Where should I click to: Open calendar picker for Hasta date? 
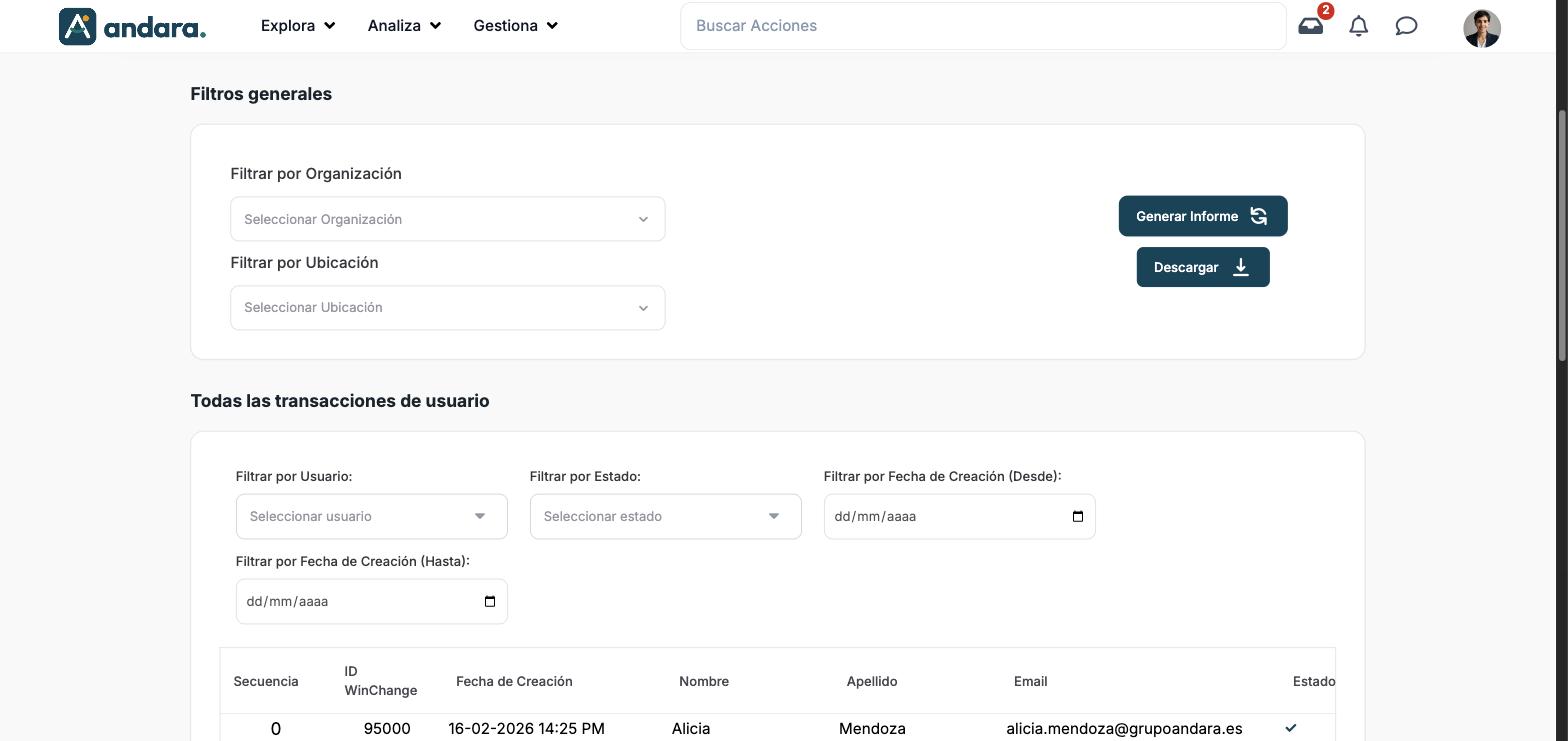point(489,601)
